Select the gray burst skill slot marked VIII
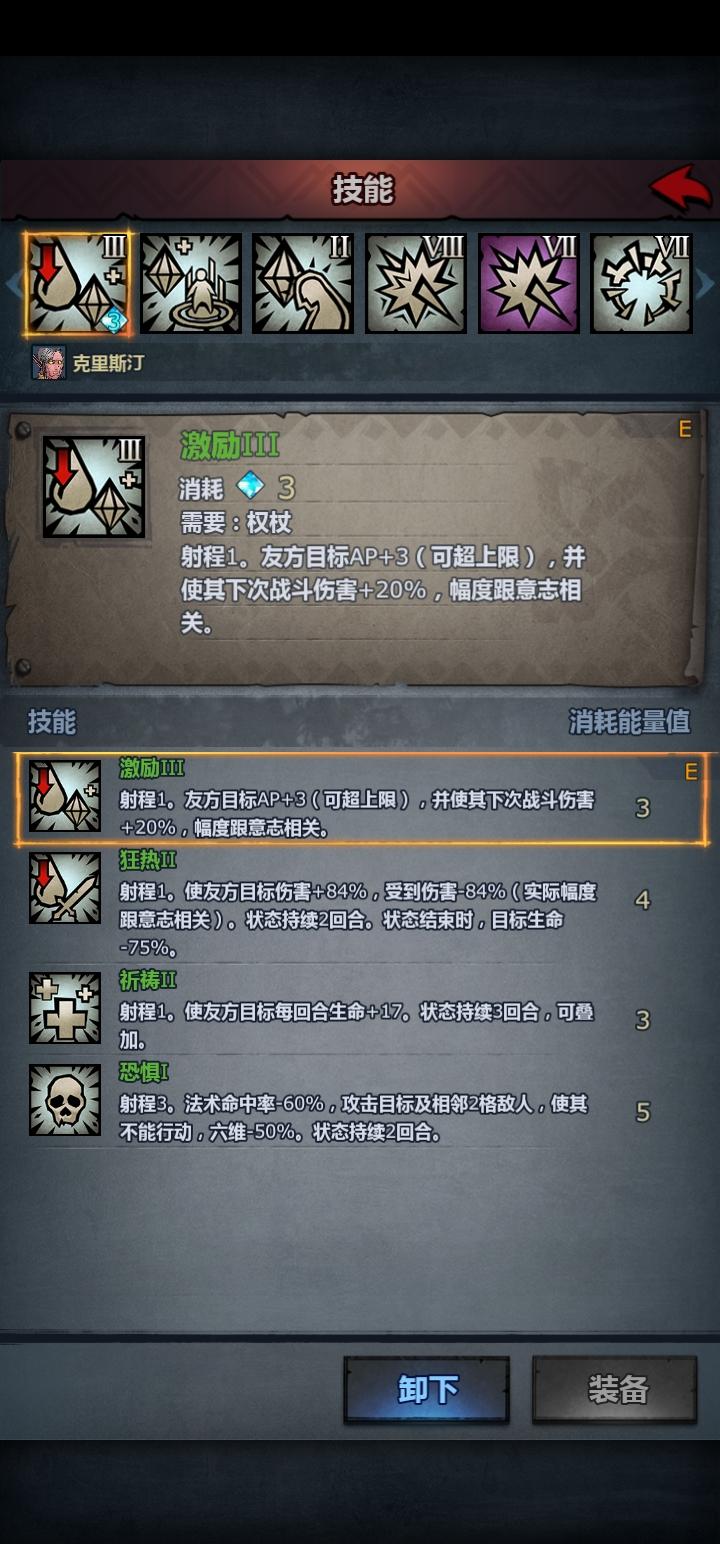The width and height of the screenshot is (720, 1544). (416, 284)
